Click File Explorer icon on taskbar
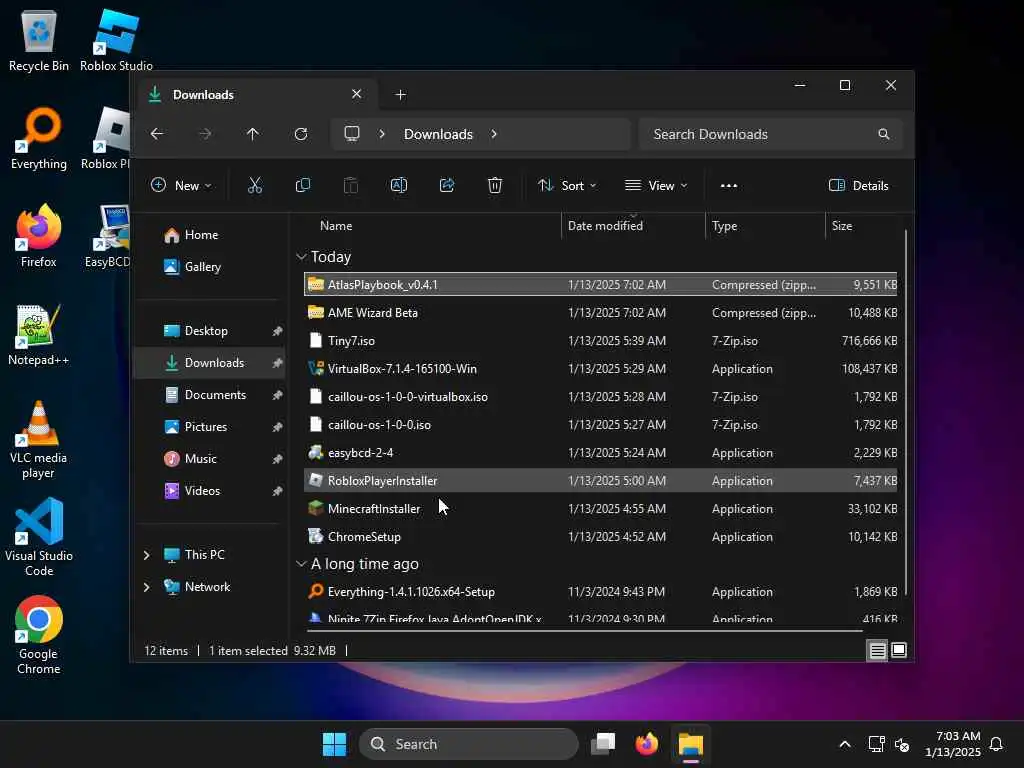Image resolution: width=1024 pixels, height=768 pixels. [690, 744]
